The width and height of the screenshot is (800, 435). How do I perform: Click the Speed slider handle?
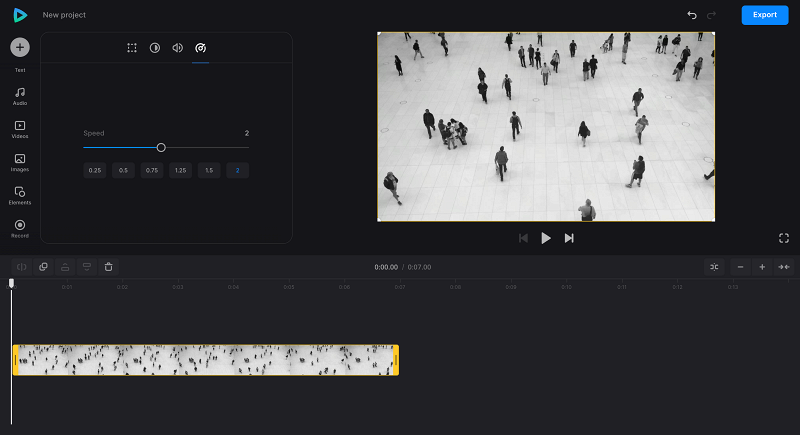(161, 147)
